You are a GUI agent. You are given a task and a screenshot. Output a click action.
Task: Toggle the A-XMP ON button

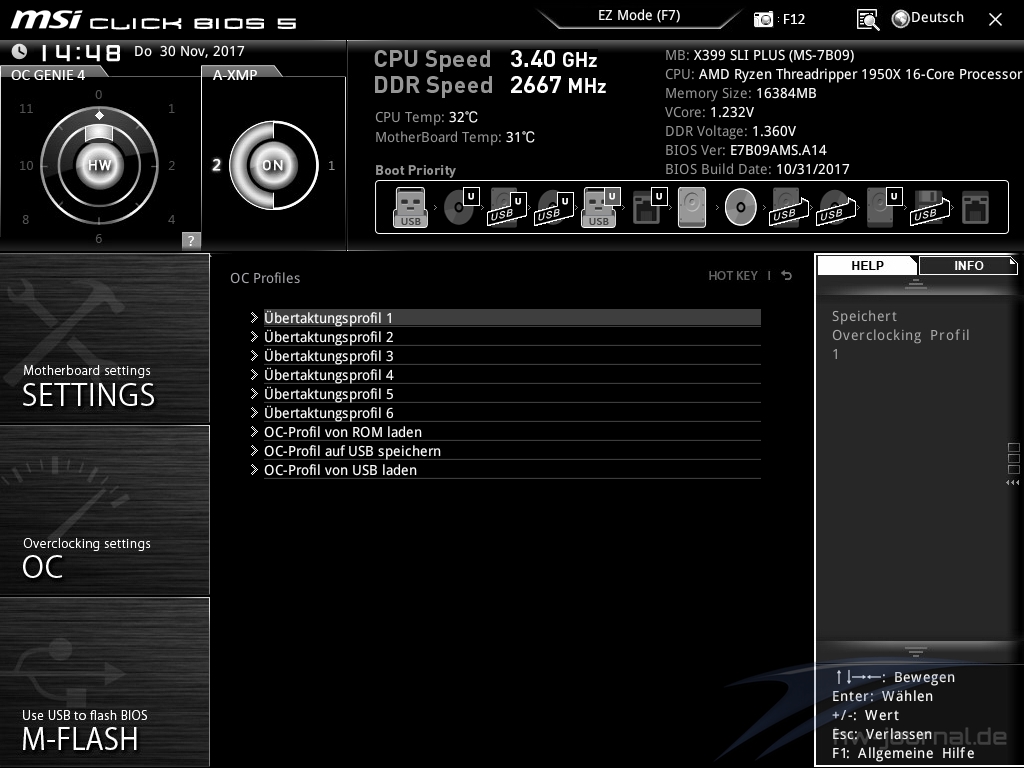(273, 165)
